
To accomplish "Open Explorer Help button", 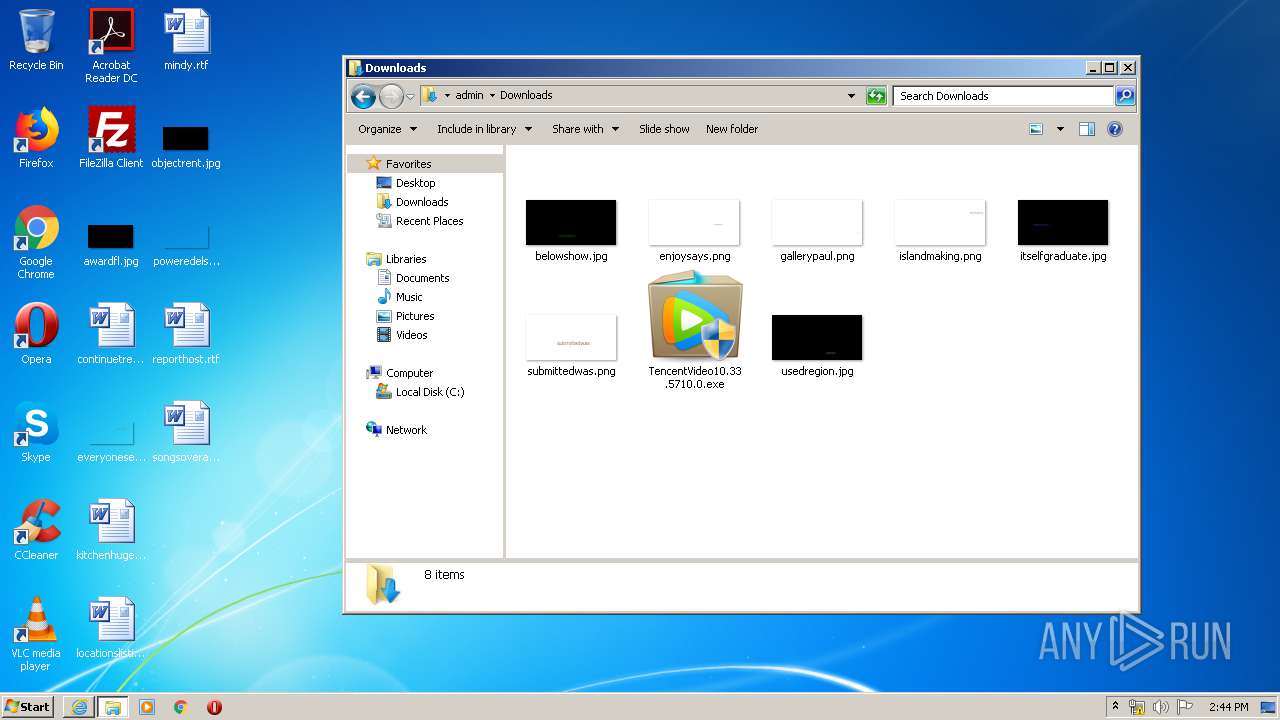I will tap(1115, 129).
